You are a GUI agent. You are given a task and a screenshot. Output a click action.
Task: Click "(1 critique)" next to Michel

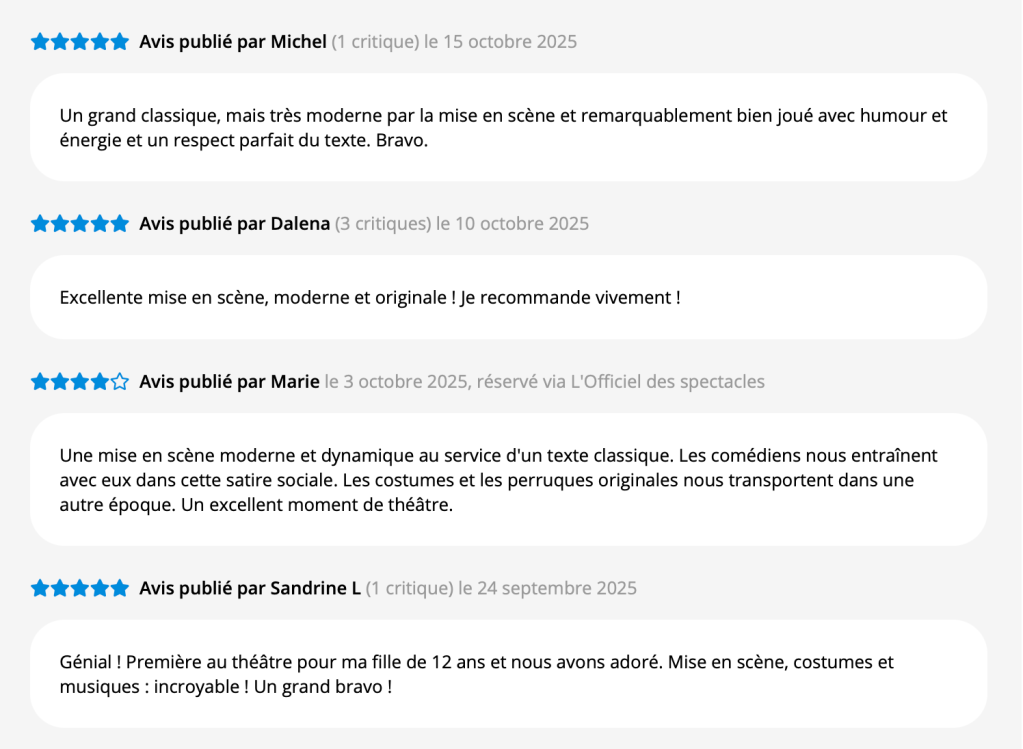click(376, 42)
